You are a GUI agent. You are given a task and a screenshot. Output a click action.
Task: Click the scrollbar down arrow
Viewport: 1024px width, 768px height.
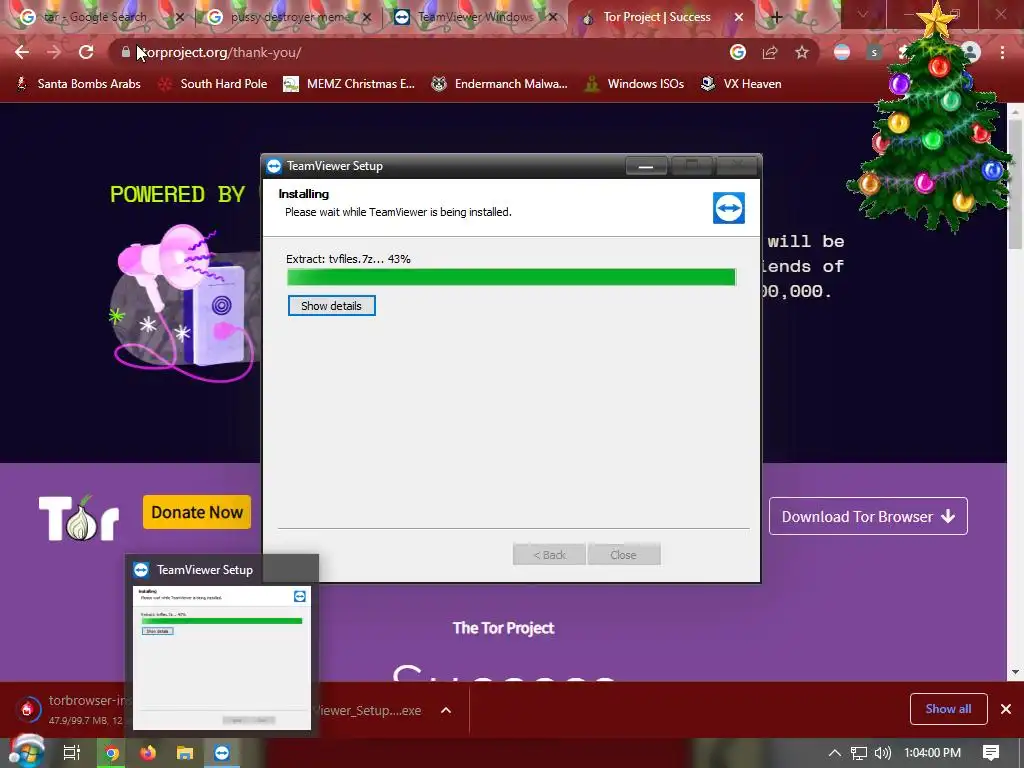click(1015, 672)
